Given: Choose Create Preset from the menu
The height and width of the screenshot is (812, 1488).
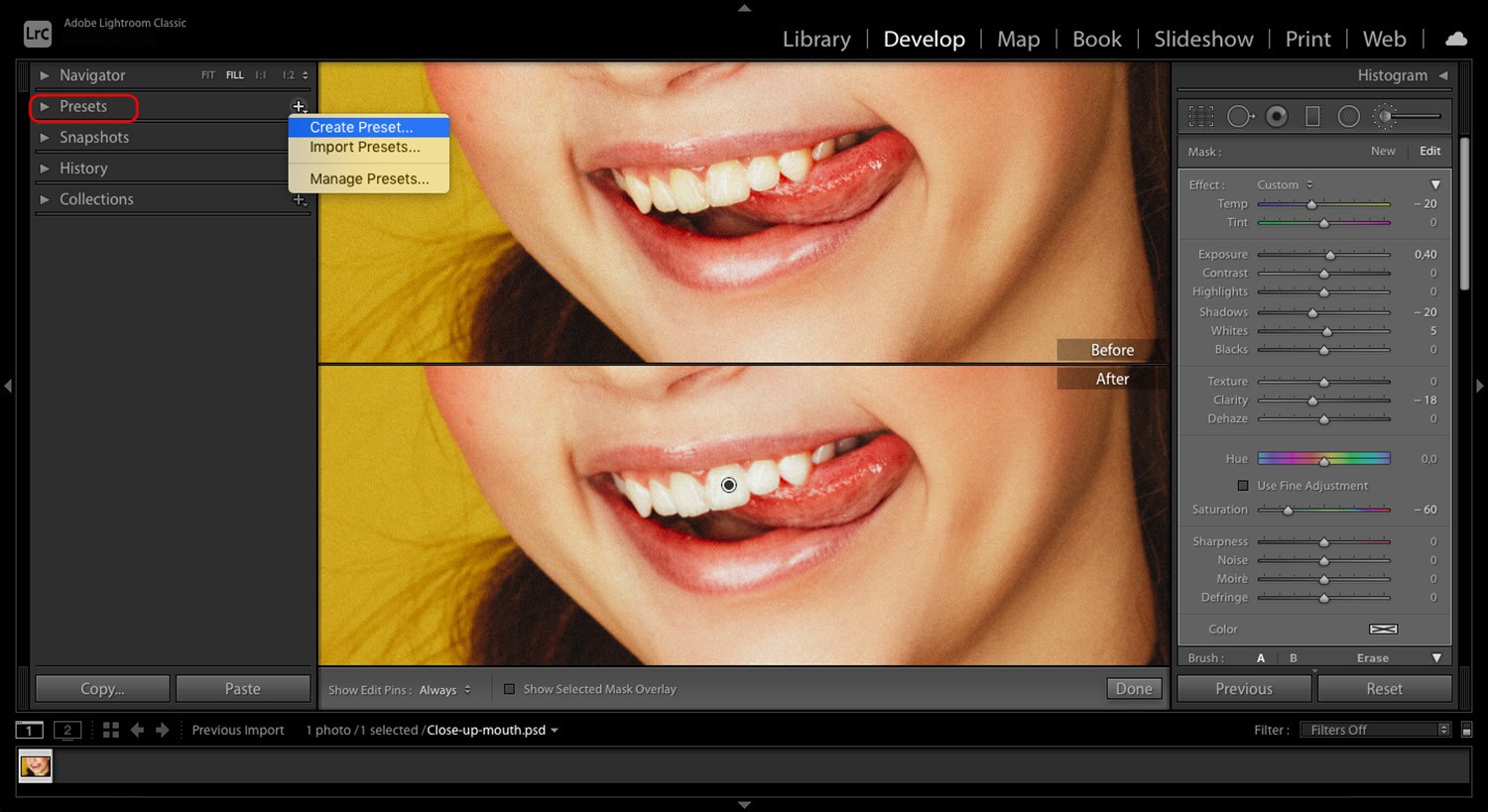Looking at the screenshot, I should (361, 127).
